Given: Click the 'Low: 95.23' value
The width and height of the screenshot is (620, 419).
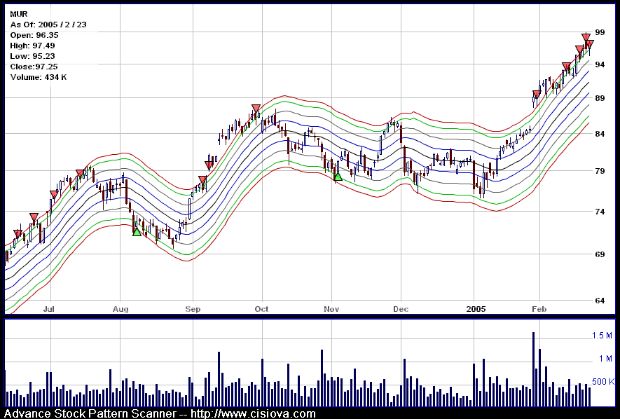Looking at the screenshot, I should click(32, 56).
